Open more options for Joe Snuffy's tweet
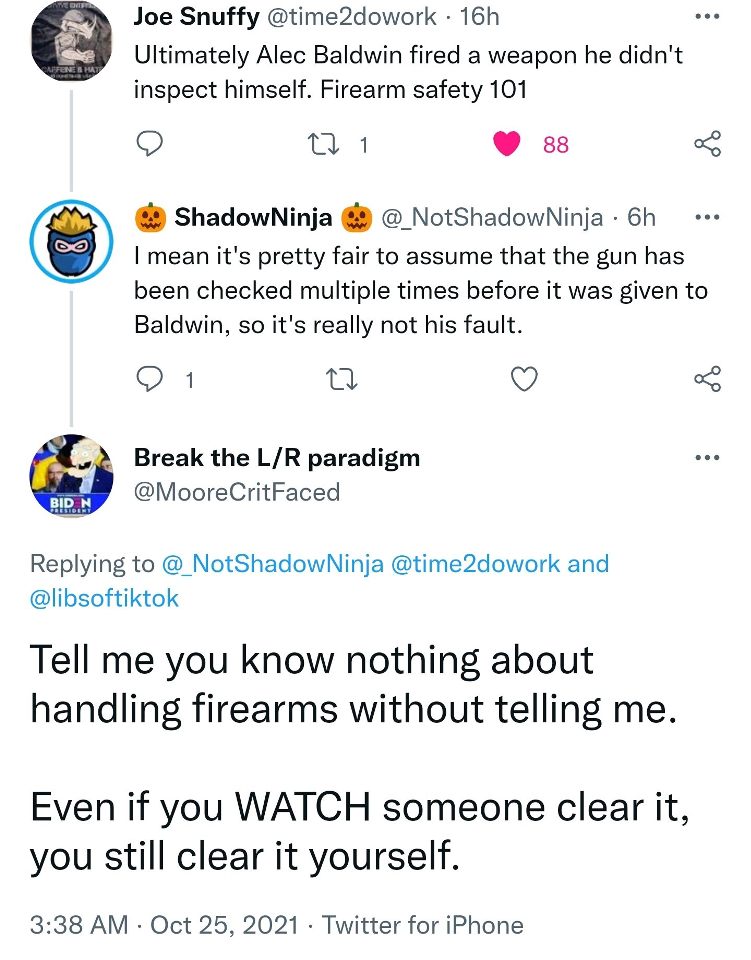 click(706, 18)
